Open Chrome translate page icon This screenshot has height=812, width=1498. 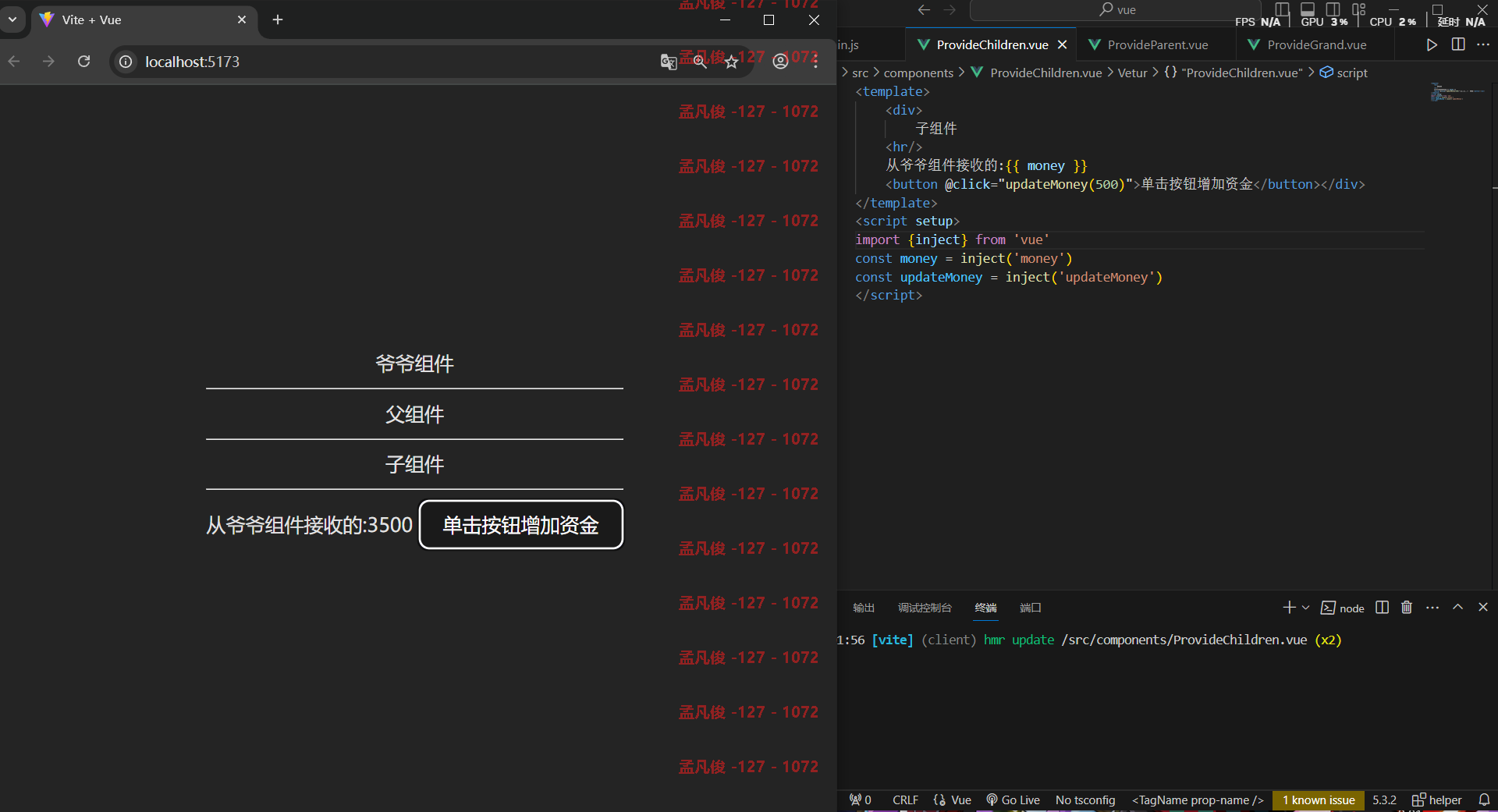click(669, 62)
